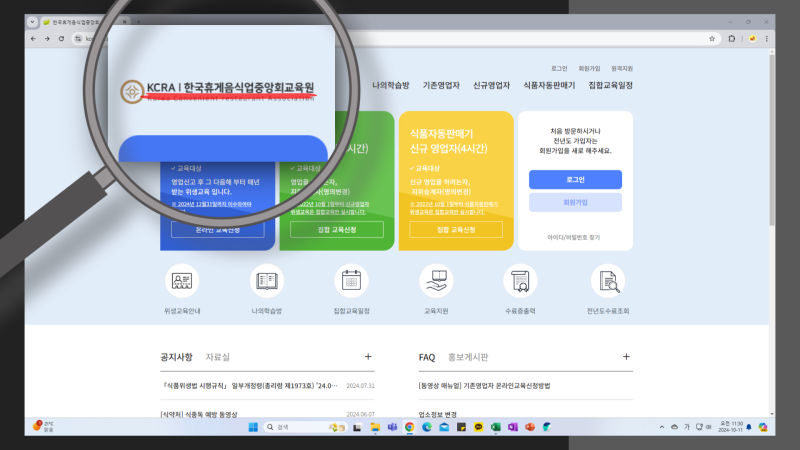Open the OneDrive cloud tray icon

point(674,427)
